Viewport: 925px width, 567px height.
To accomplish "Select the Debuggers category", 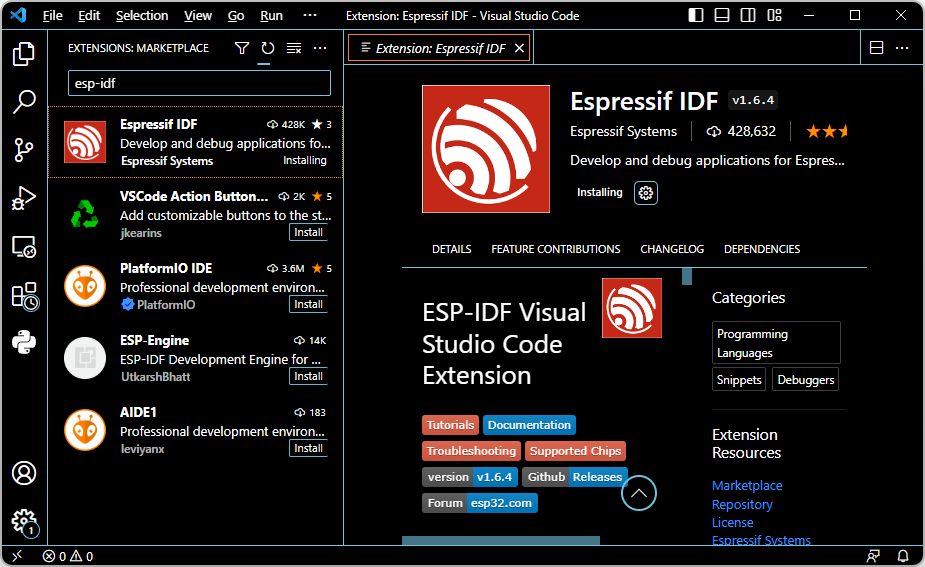I will (805, 380).
